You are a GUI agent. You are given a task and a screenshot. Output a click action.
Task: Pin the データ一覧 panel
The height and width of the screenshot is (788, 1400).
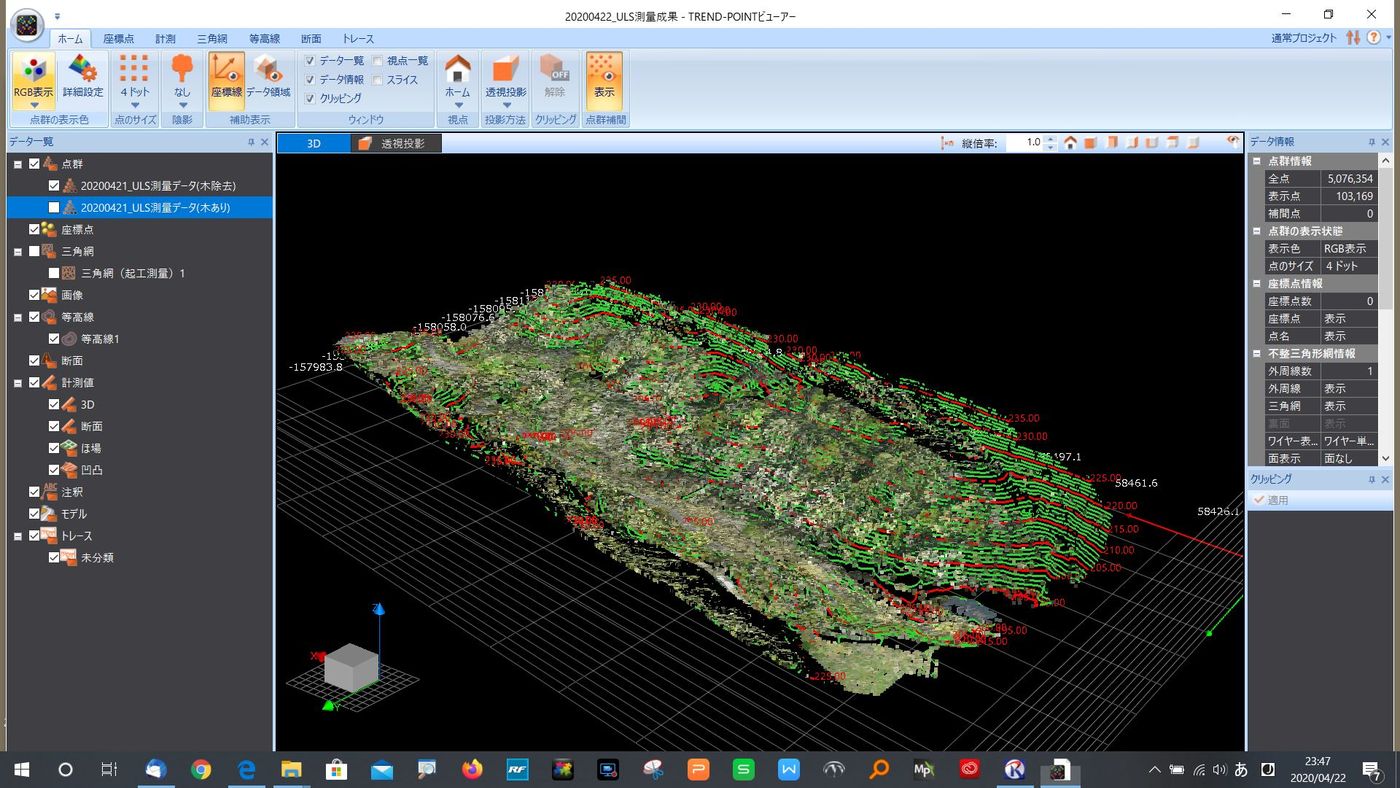[251, 142]
